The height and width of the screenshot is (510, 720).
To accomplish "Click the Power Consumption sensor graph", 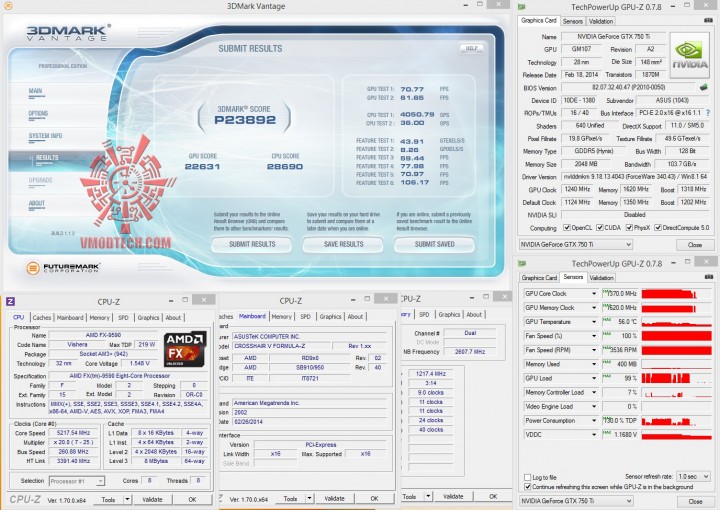I will [x=676, y=420].
